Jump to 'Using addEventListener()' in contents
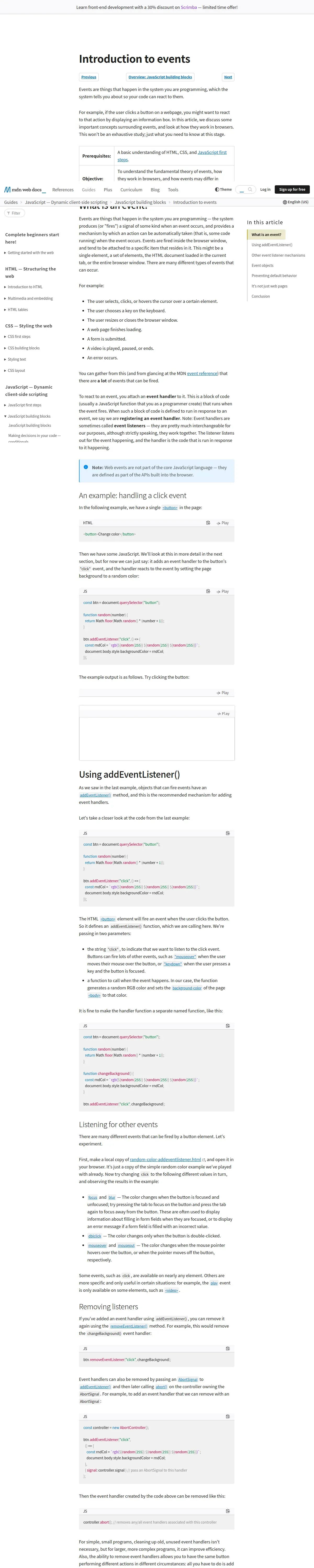 coord(272,245)
